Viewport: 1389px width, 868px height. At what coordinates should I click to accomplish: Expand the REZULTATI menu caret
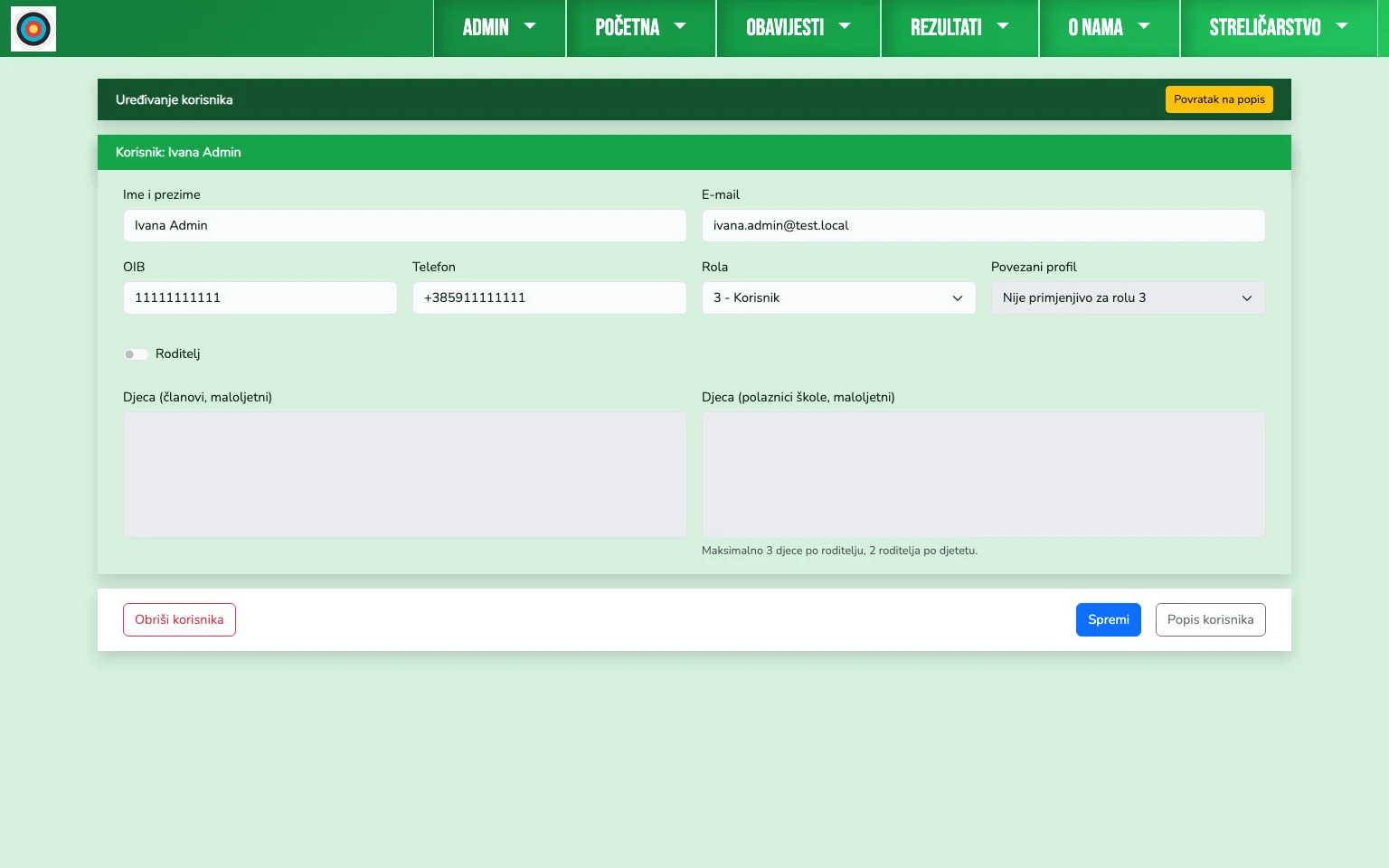[x=1002, y=27]
